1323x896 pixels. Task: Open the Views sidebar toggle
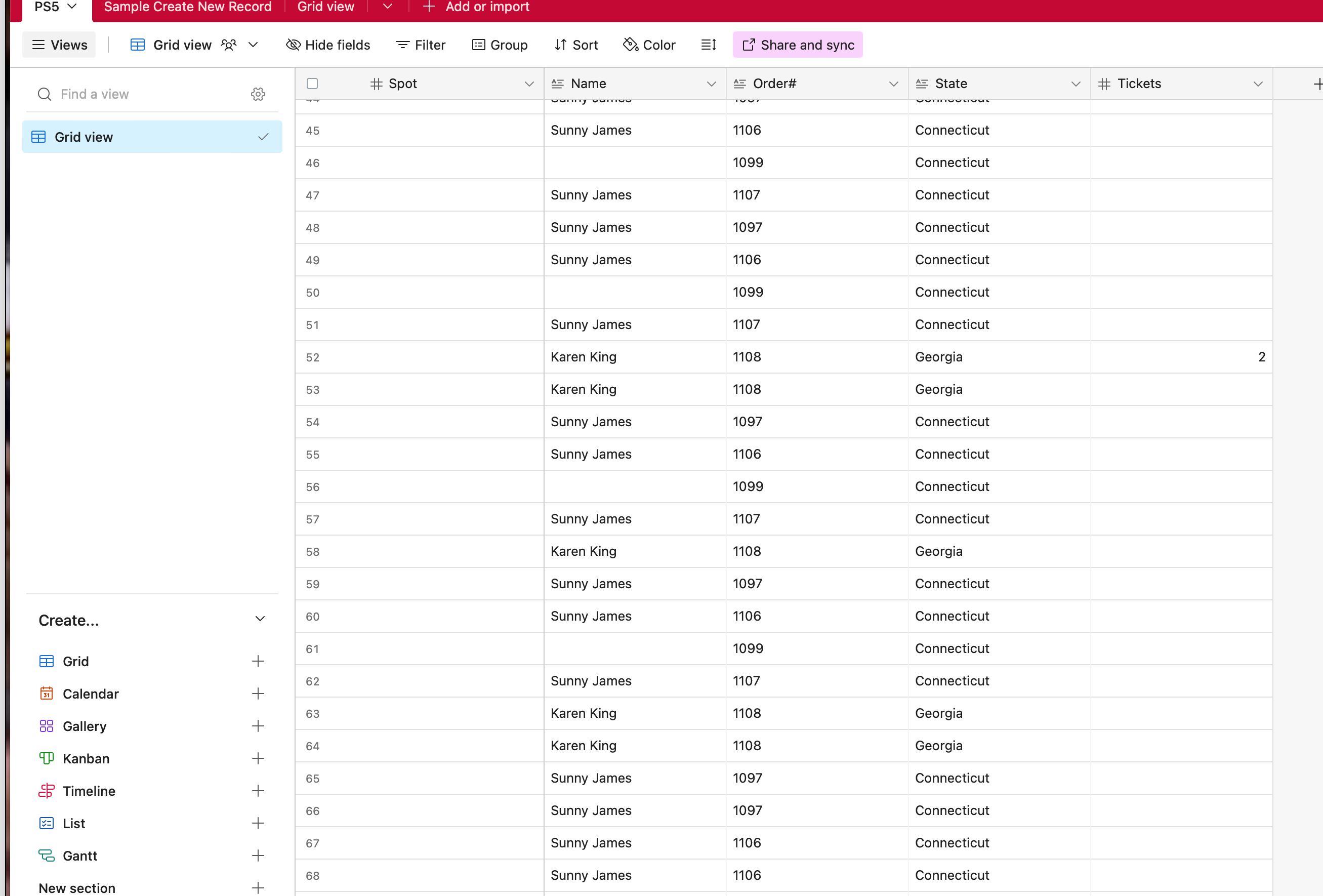[x=59, y=45]
